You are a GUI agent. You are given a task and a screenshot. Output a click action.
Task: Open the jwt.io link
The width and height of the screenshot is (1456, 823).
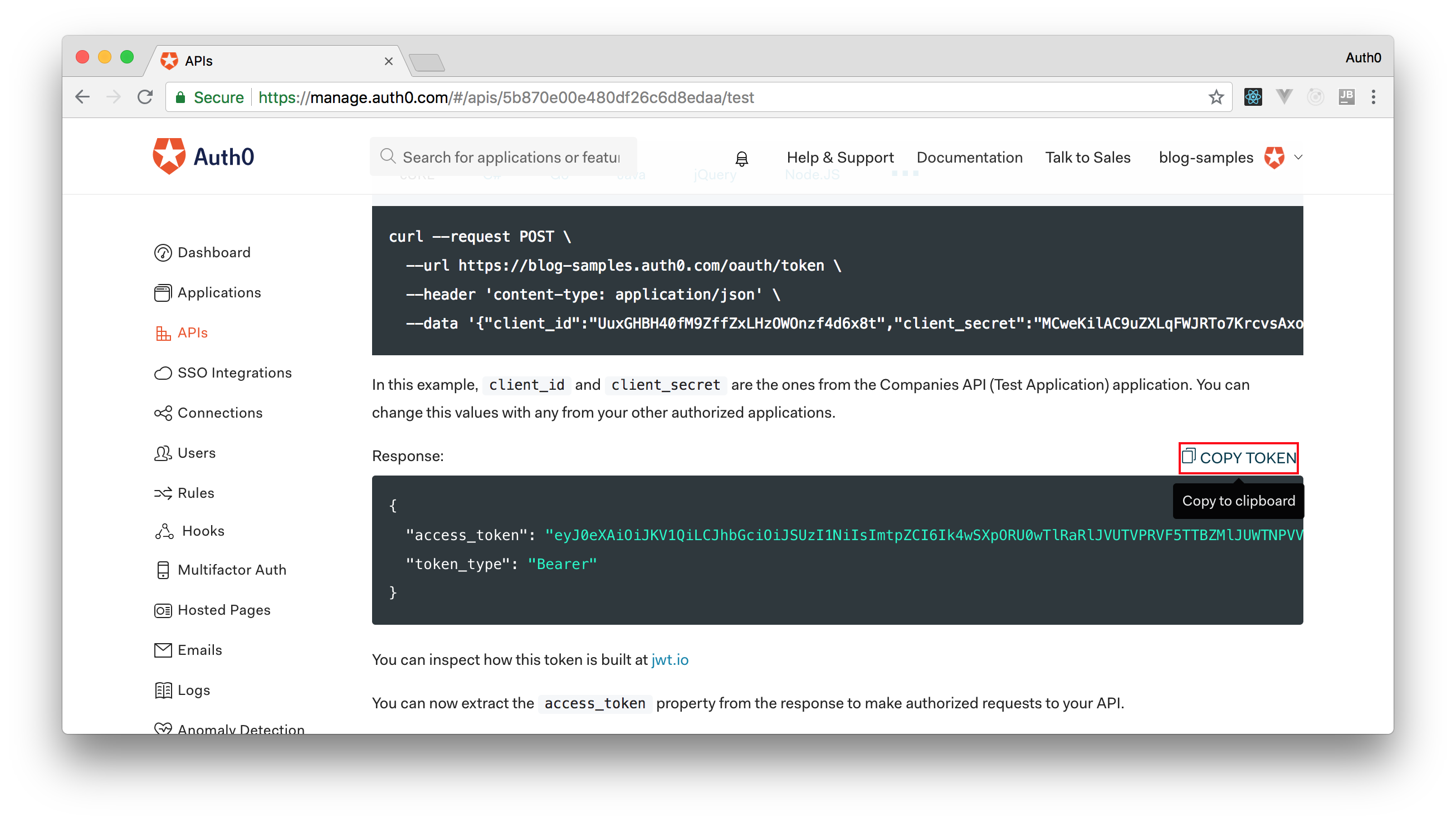point(670,660)
